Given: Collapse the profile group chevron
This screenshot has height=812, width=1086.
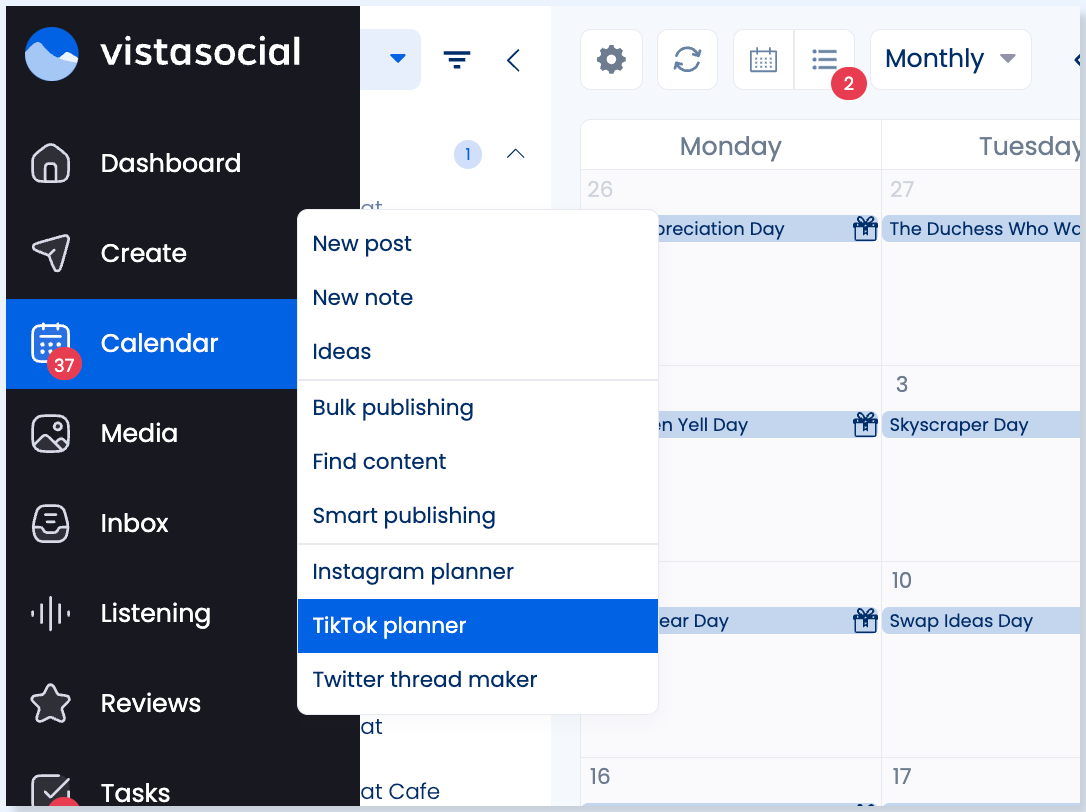Looking at the screenshot, I should [x=515, y=154].
